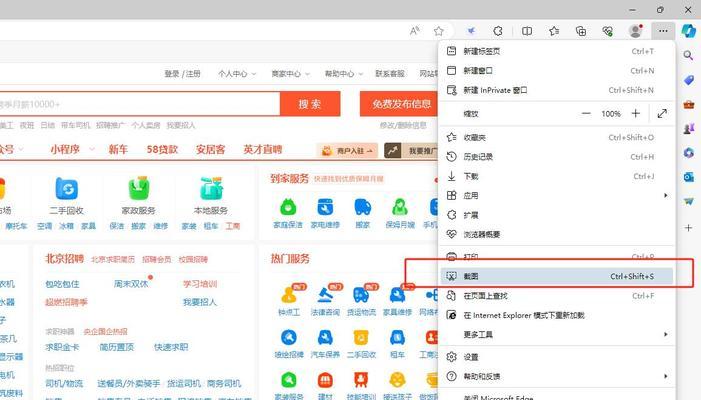The height and width of the screenshot is (400, 701).
Task: Open the 北京招聘 section heading
Action: pos(64,259)
